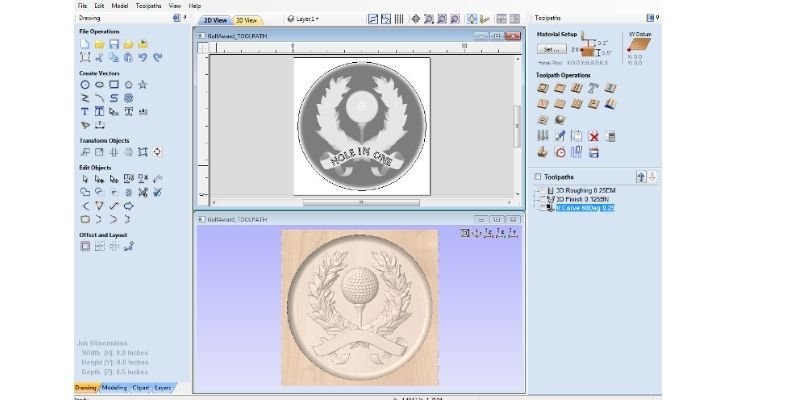Select the Draw Circle tool
Image resolution: width=800 pixels, height=400 pixels.
pyautogui.click(x=85, y=85)
